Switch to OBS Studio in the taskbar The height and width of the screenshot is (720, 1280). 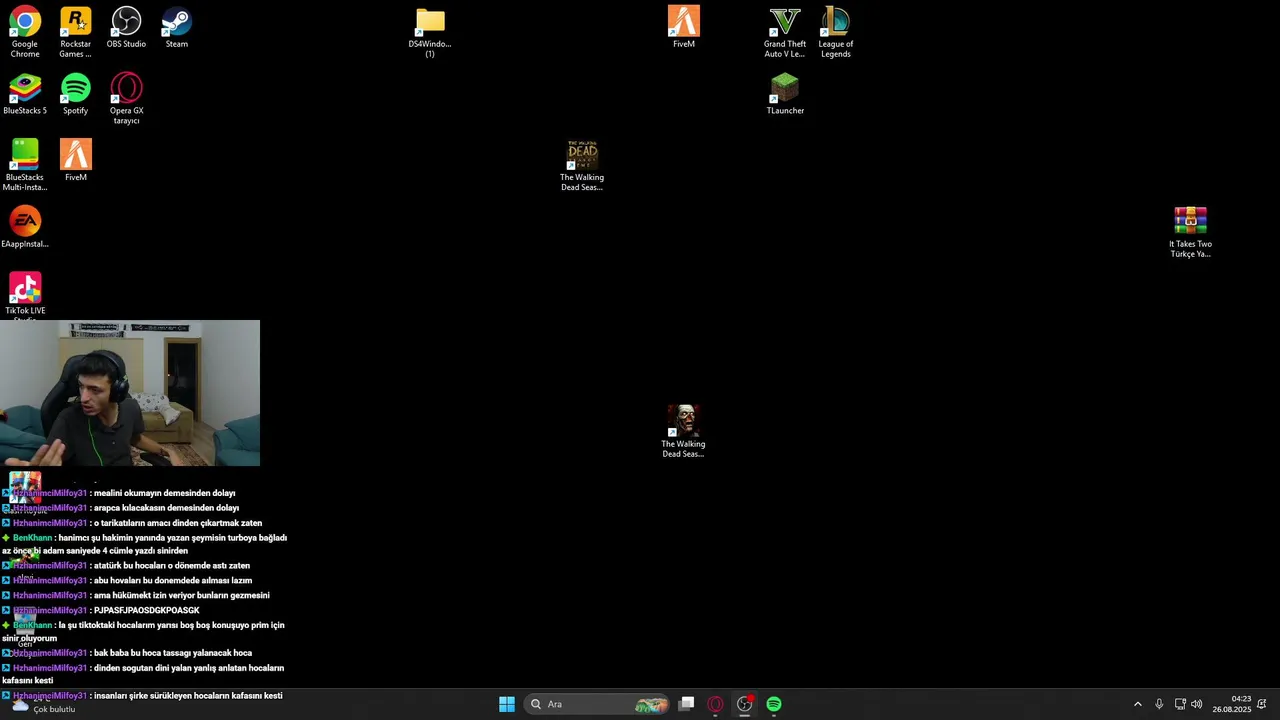[x=744, y=704]
